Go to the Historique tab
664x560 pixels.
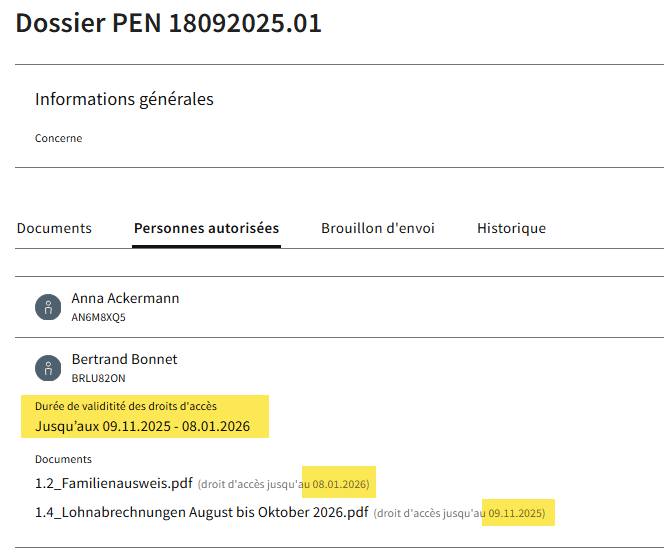pyautogui.click(x=511, y=228)
